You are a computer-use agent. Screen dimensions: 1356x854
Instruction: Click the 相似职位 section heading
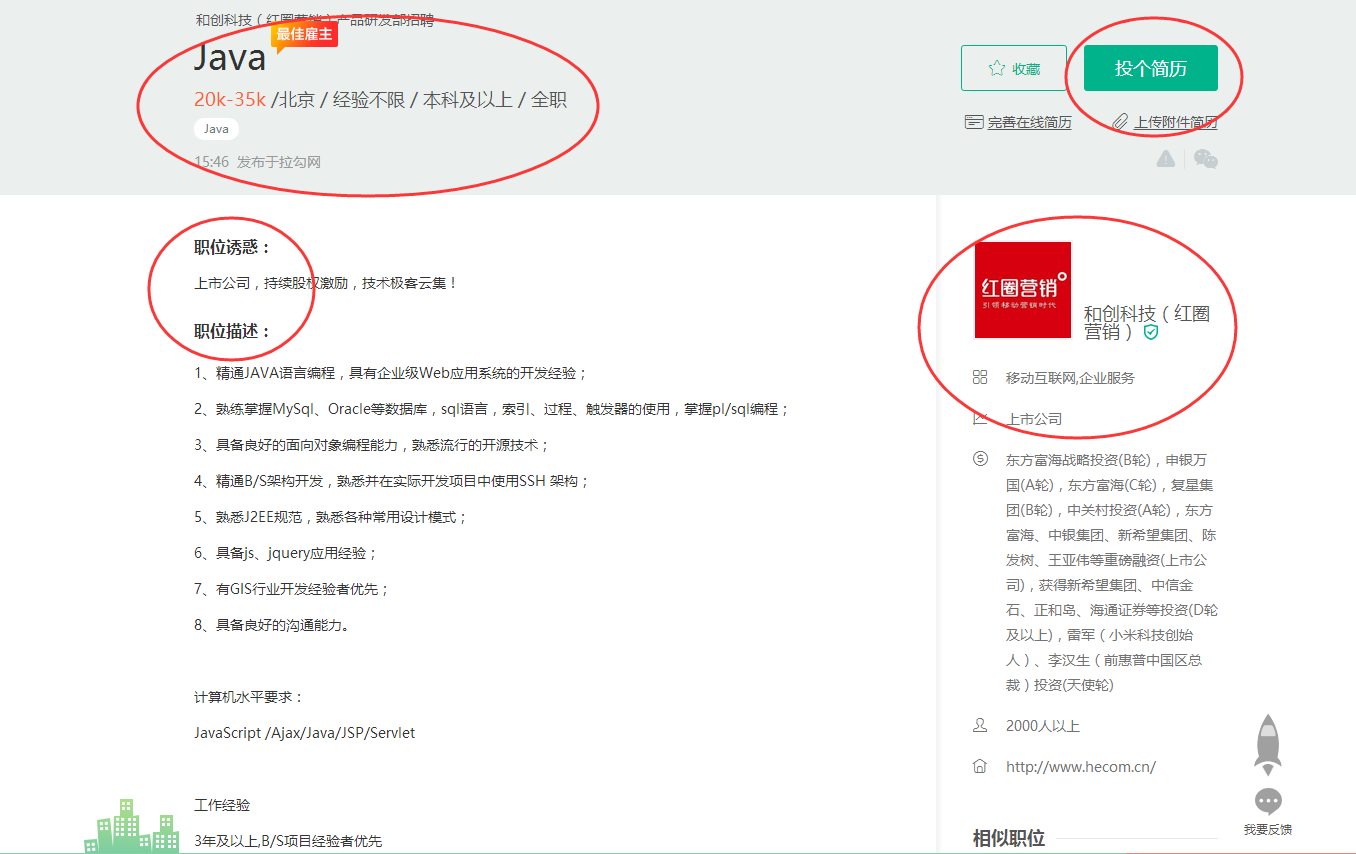tap(1008, 838)
